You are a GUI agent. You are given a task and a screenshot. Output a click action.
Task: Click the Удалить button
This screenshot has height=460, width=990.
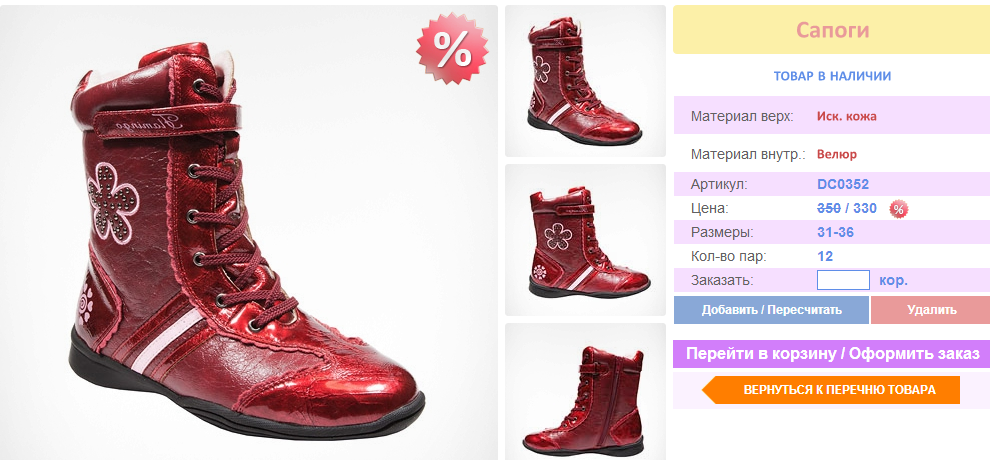(931, 310)
